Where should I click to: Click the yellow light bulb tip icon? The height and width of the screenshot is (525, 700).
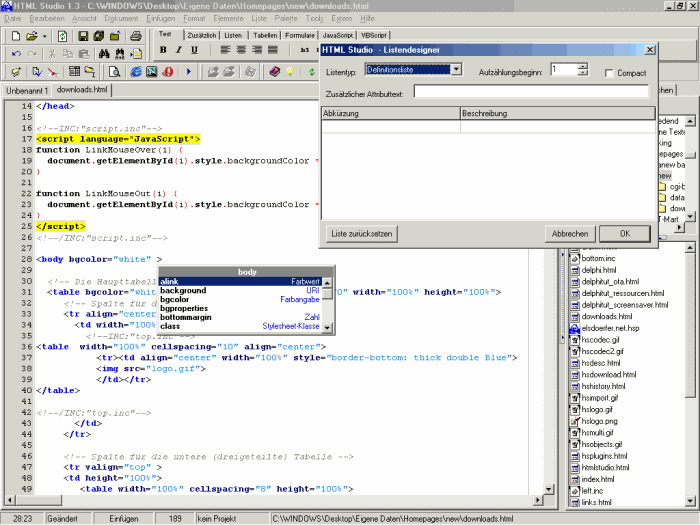coord(290,71)
